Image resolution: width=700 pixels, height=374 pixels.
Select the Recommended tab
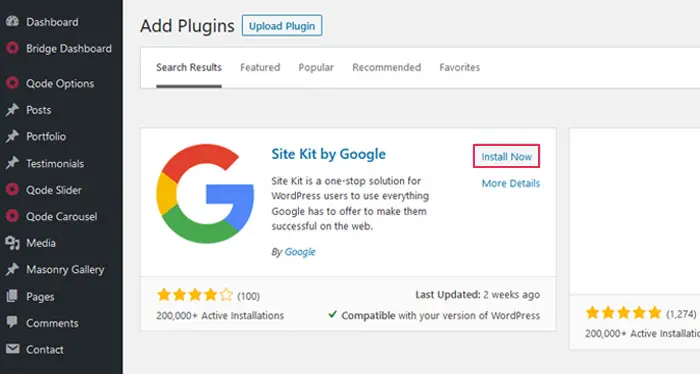pos(387,67)
